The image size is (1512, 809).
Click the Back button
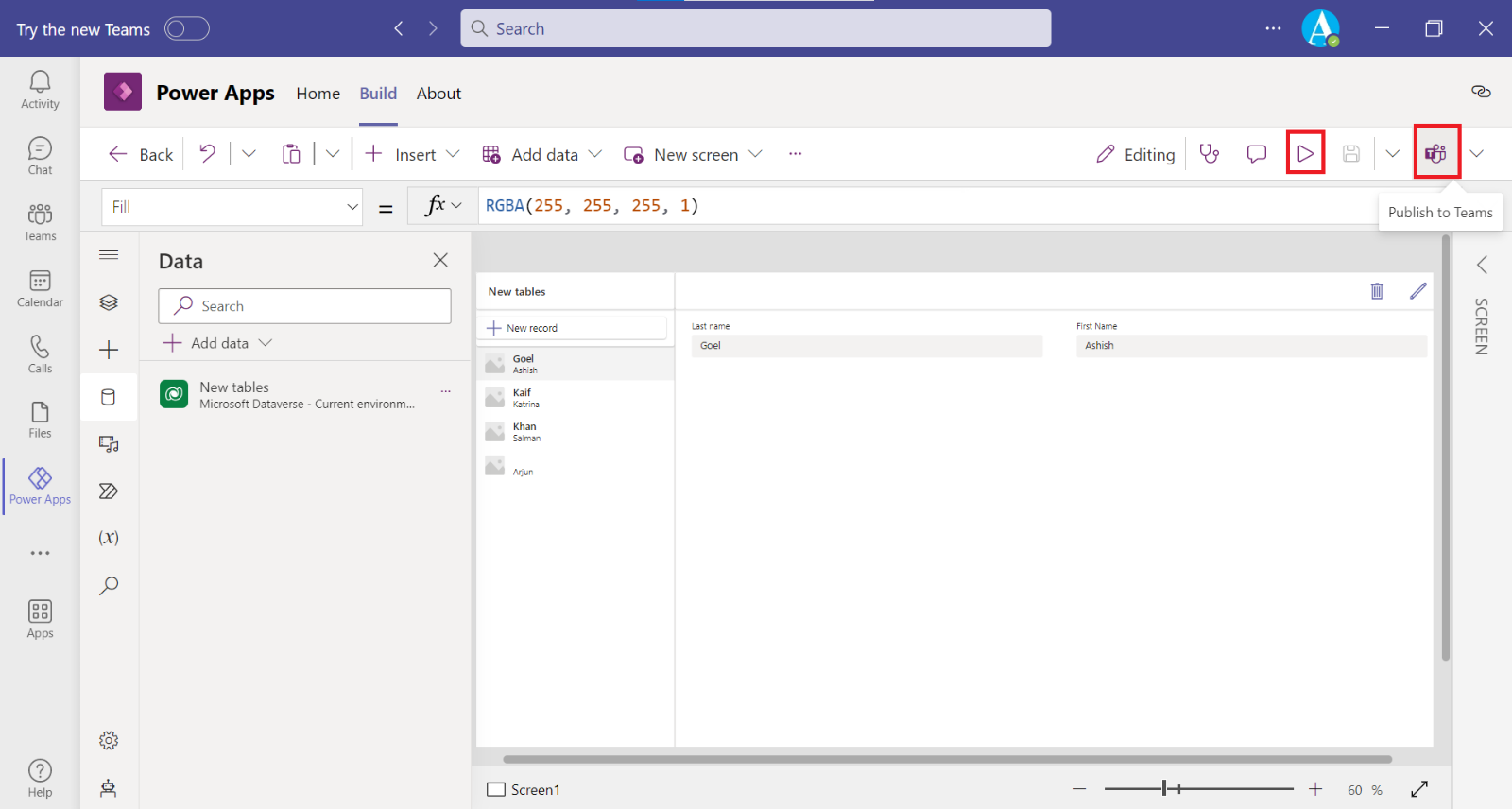[x=142, y=154]
